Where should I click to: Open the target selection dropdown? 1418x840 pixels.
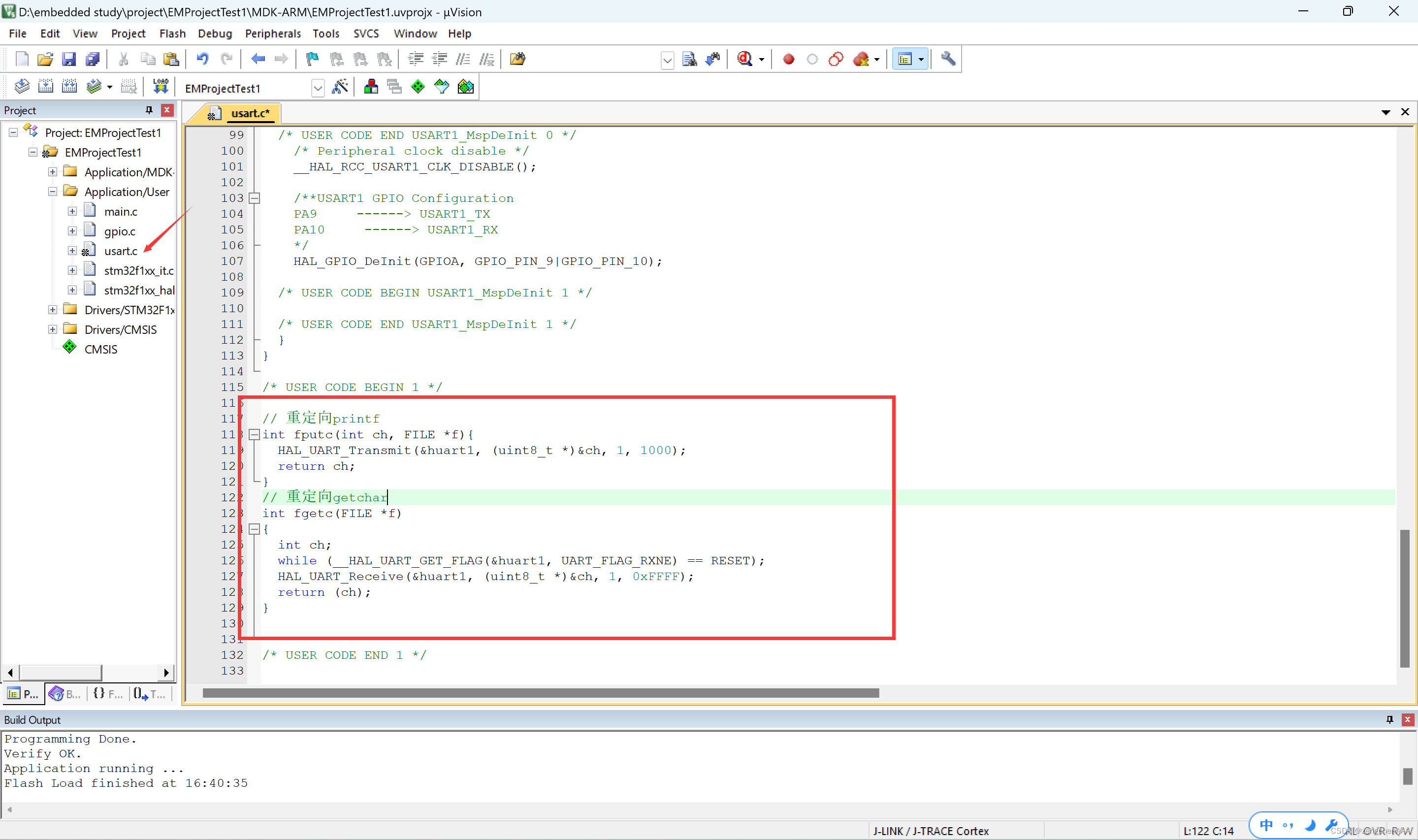pos(318,88)
